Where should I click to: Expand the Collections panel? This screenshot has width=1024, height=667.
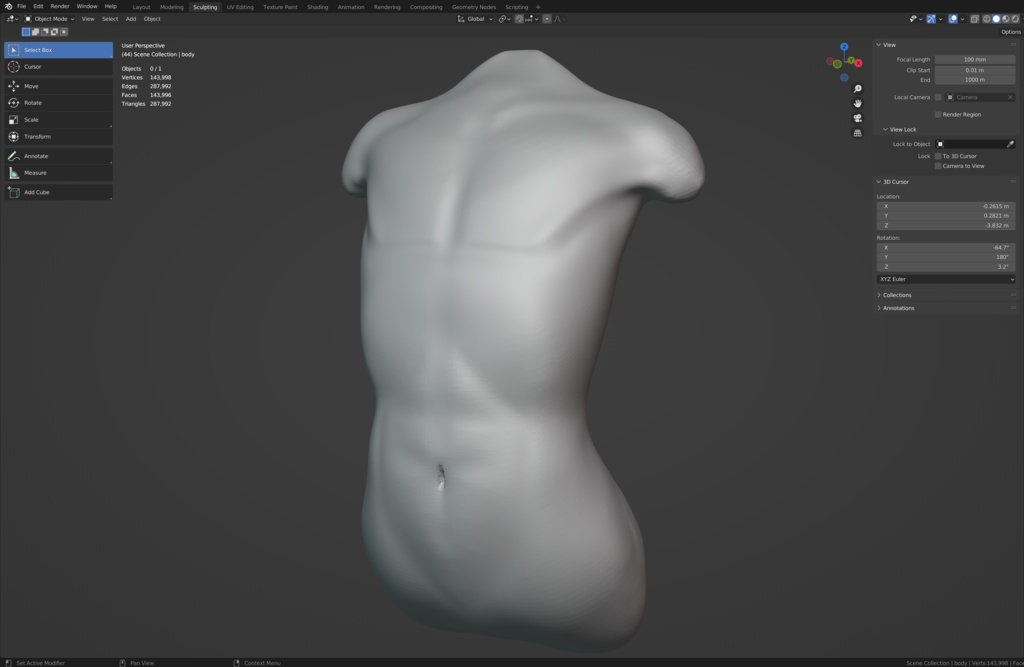(x=879, y=295)
